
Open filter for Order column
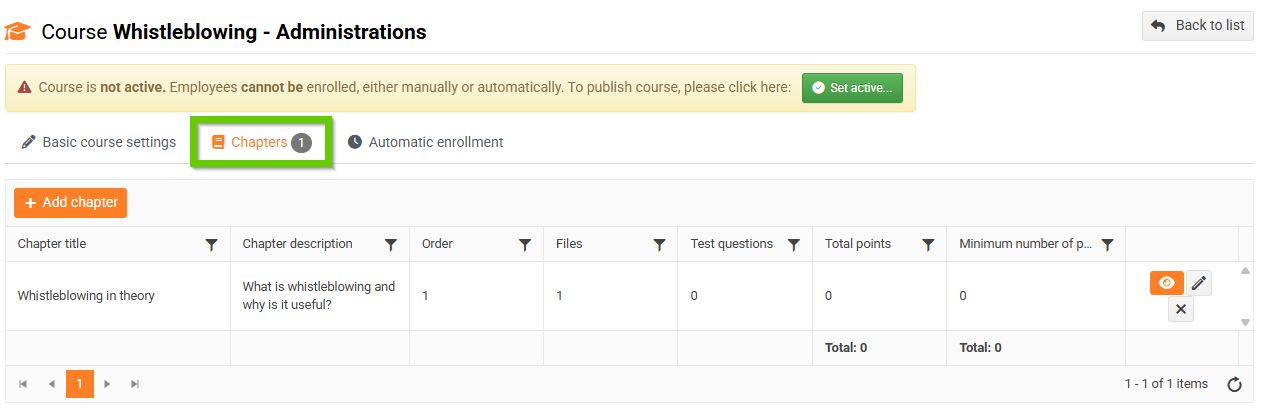pyautogui.click(x=525, y=244)
